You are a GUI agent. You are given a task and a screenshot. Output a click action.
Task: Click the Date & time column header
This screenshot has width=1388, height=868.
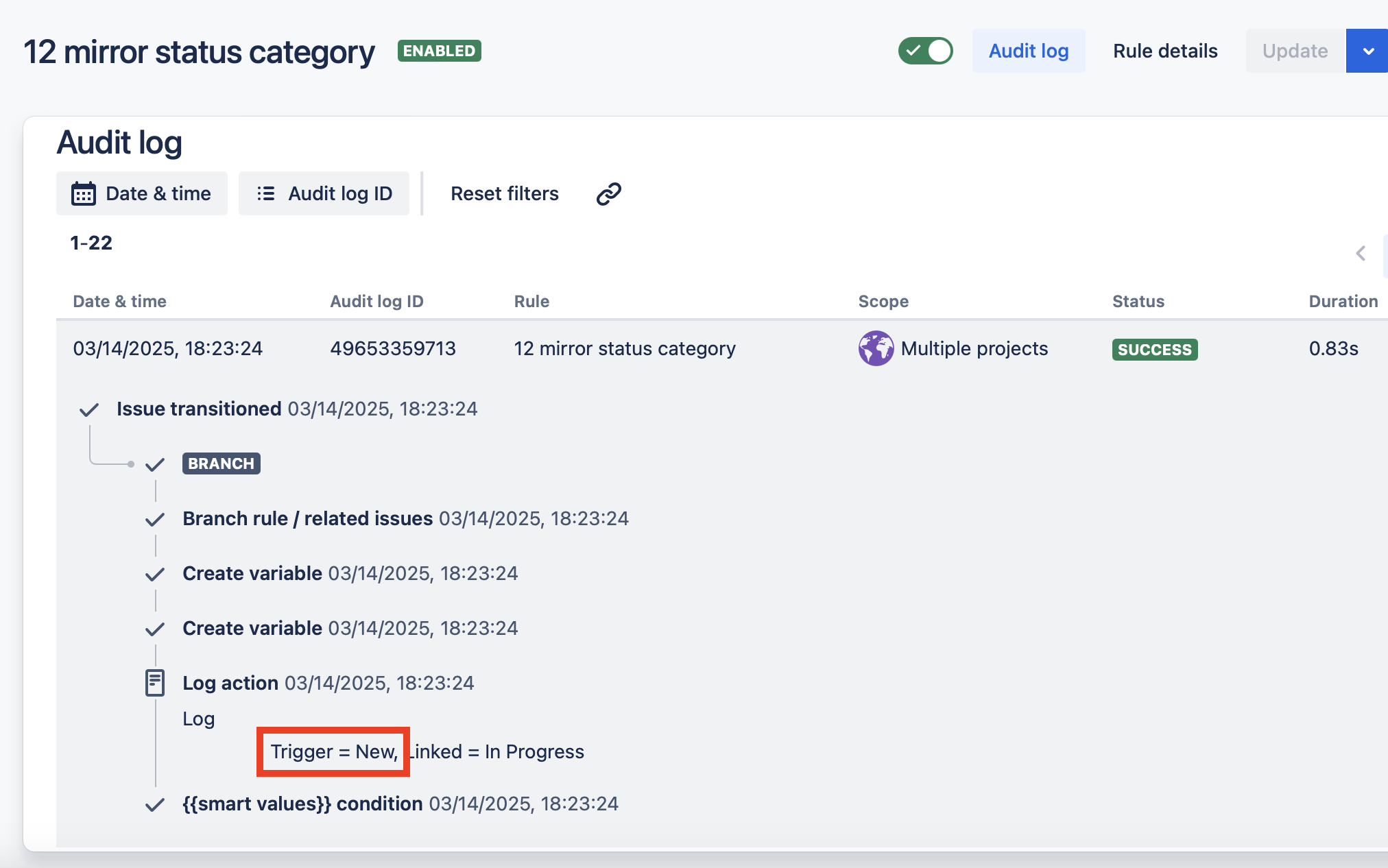(119, 301)
